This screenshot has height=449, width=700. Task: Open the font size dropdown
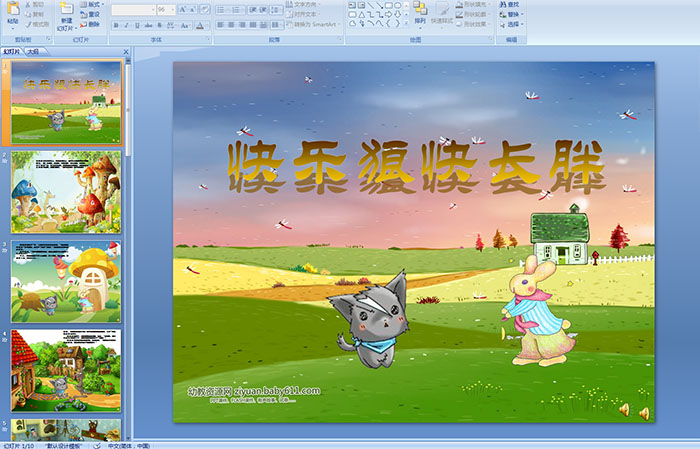coord(166,10)
